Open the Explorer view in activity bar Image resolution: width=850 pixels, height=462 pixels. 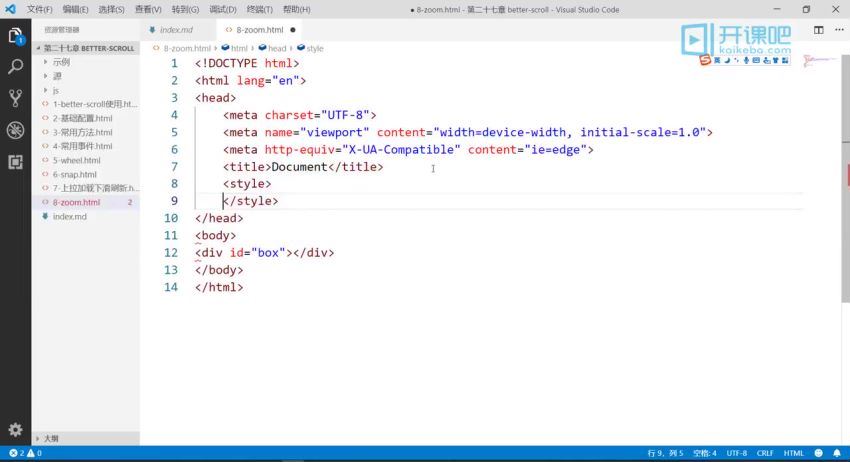15,36
